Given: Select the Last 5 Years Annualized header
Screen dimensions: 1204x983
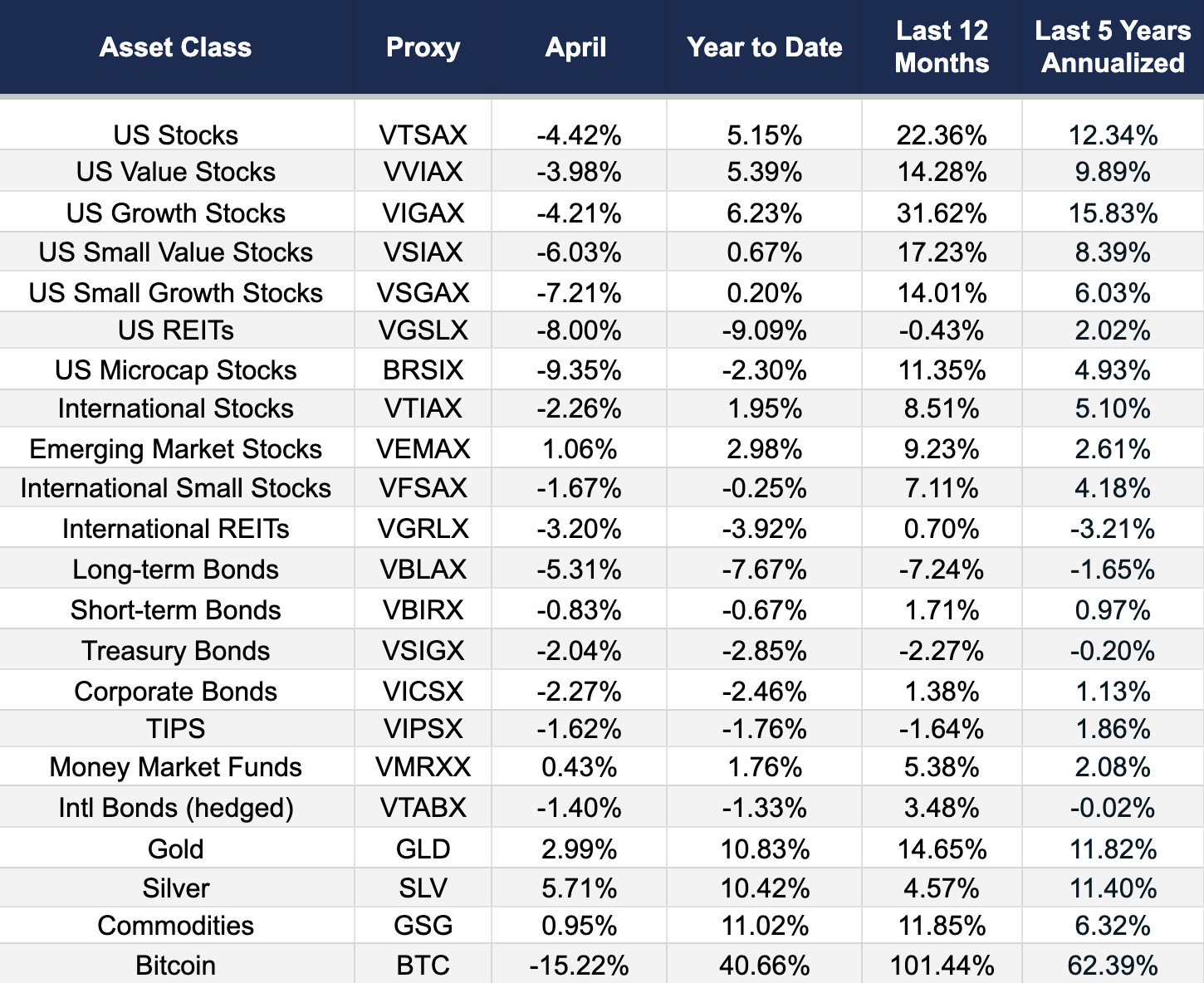Looking at the screenshot, I should click(1113, 47).
